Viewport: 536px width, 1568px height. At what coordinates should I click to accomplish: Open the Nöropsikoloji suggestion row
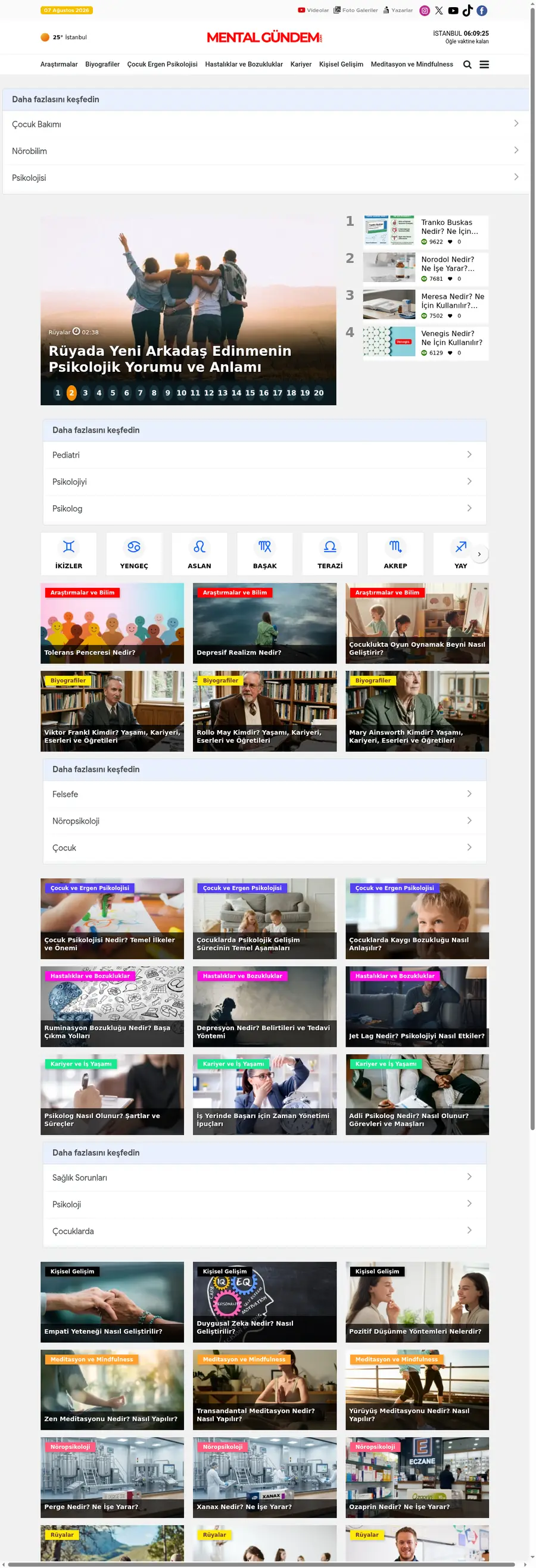(x=264, y=821)
